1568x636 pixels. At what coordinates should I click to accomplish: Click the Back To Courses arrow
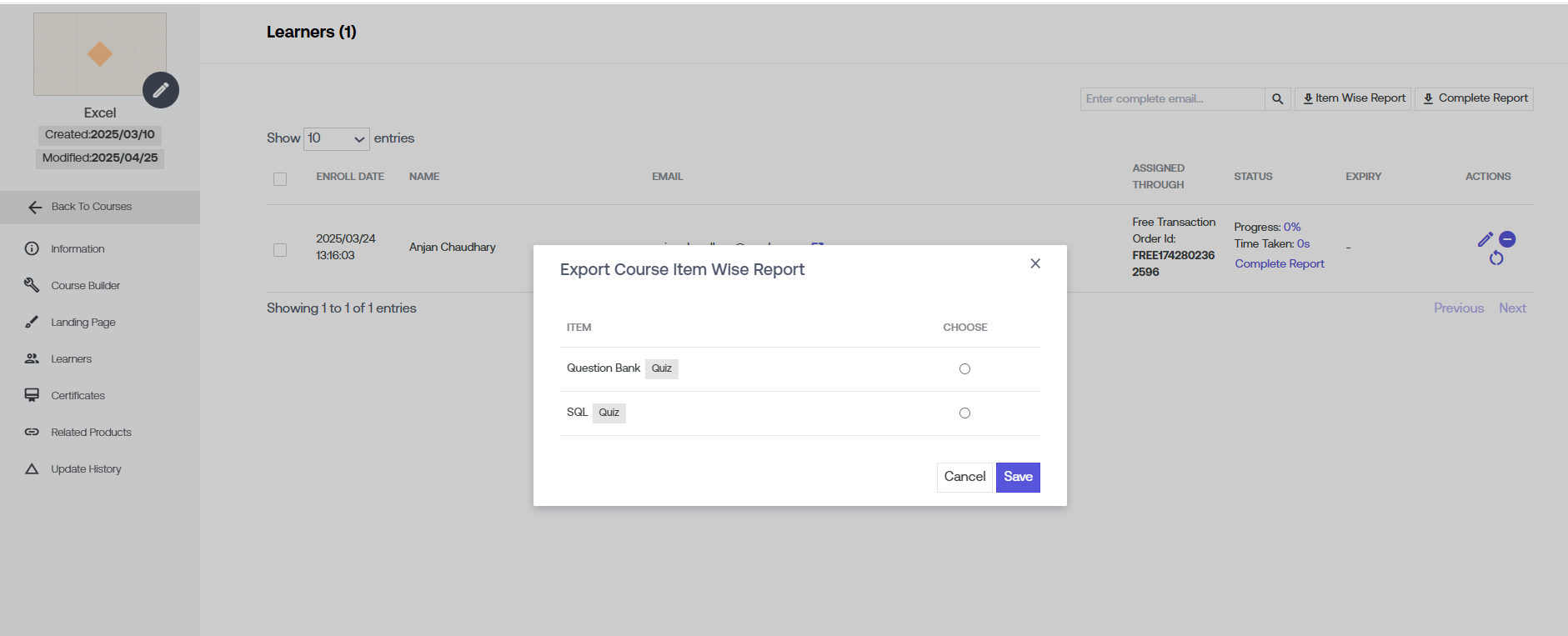tap(35, 208)
